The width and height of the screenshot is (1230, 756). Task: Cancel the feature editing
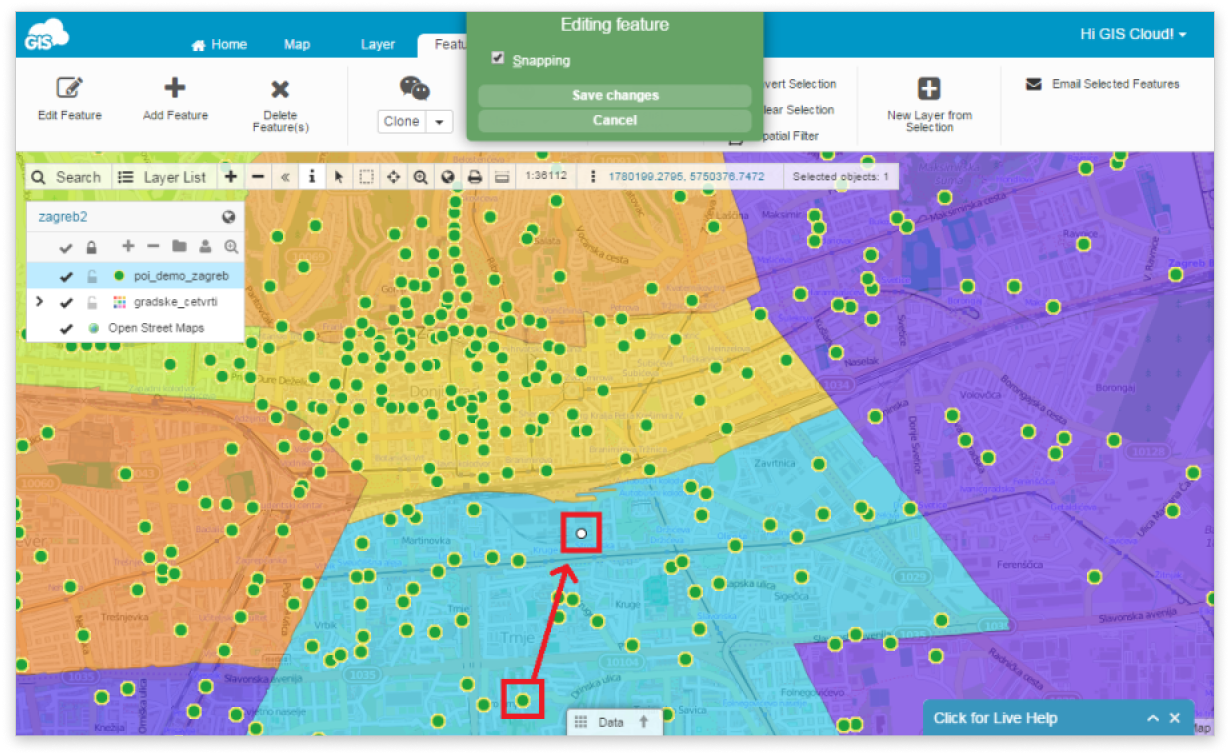(614, 119)
